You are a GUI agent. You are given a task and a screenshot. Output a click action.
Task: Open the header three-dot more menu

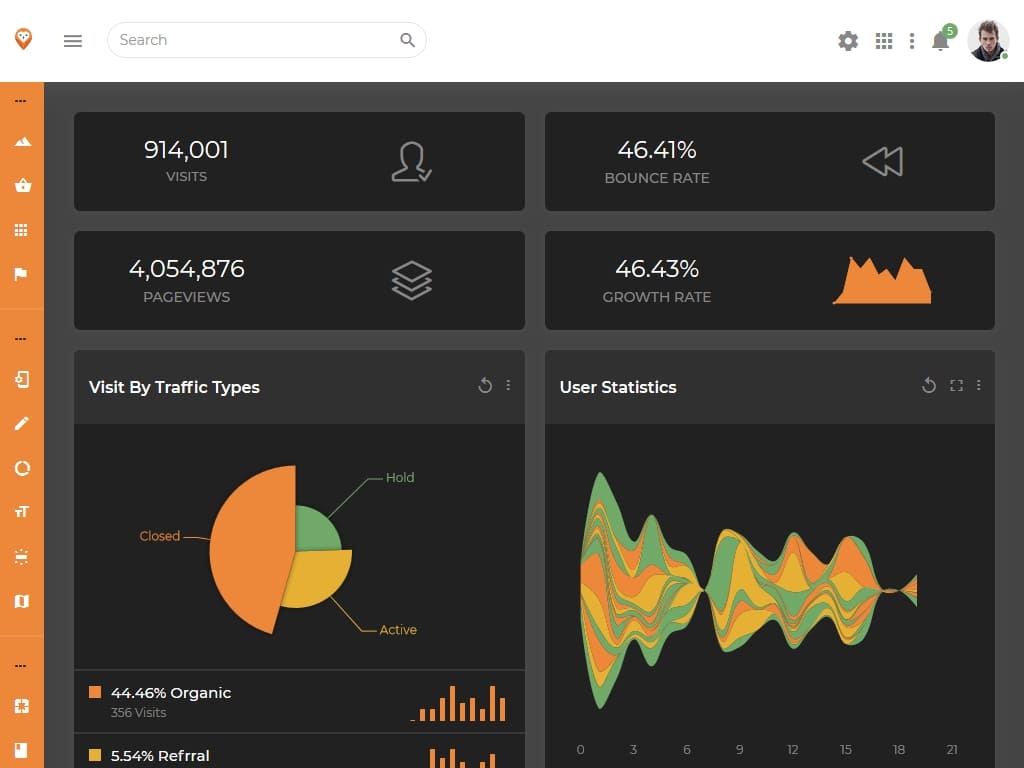pyautogui.click(x=911, y=41)
